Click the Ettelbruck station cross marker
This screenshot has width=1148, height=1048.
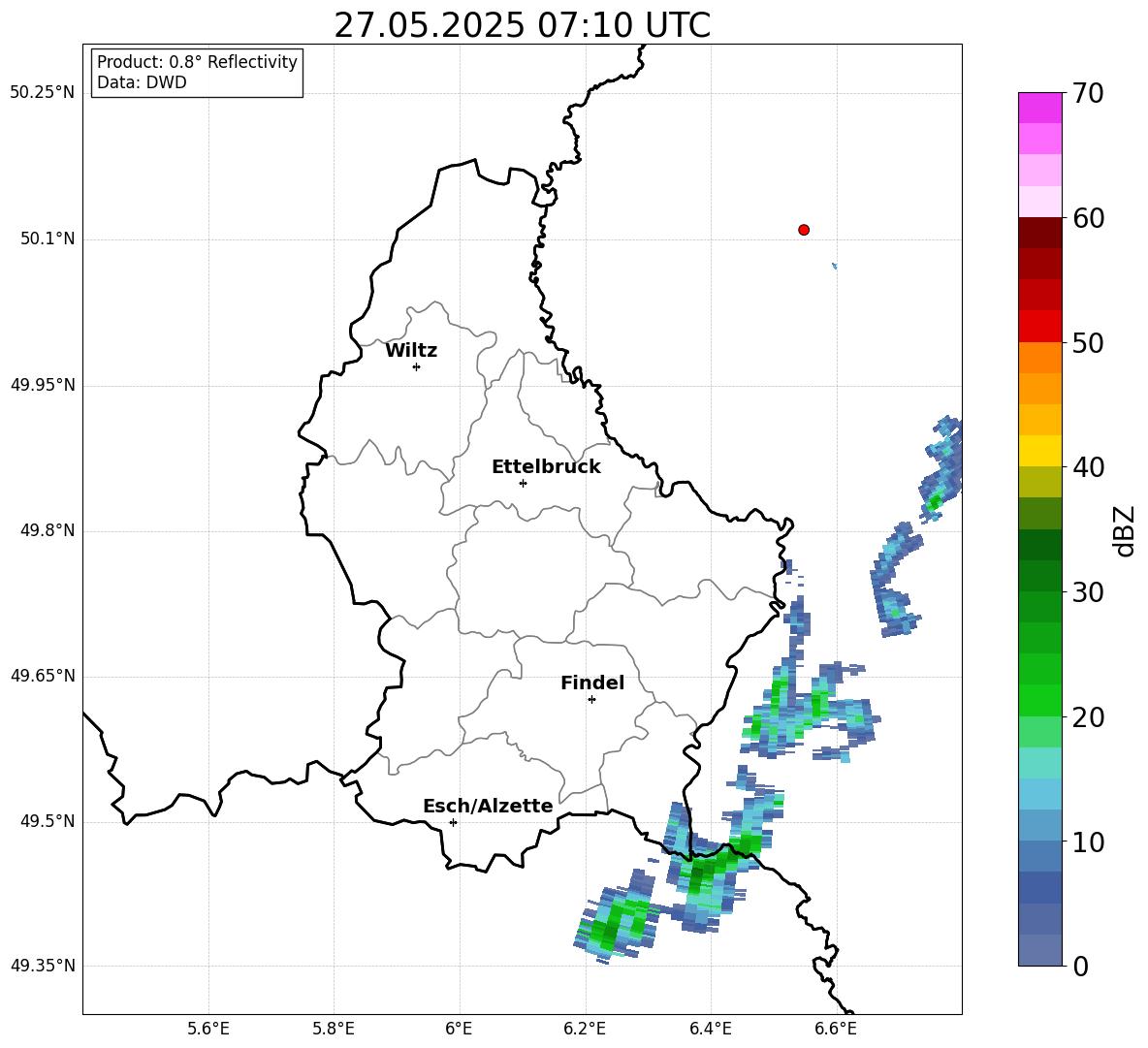523,483
